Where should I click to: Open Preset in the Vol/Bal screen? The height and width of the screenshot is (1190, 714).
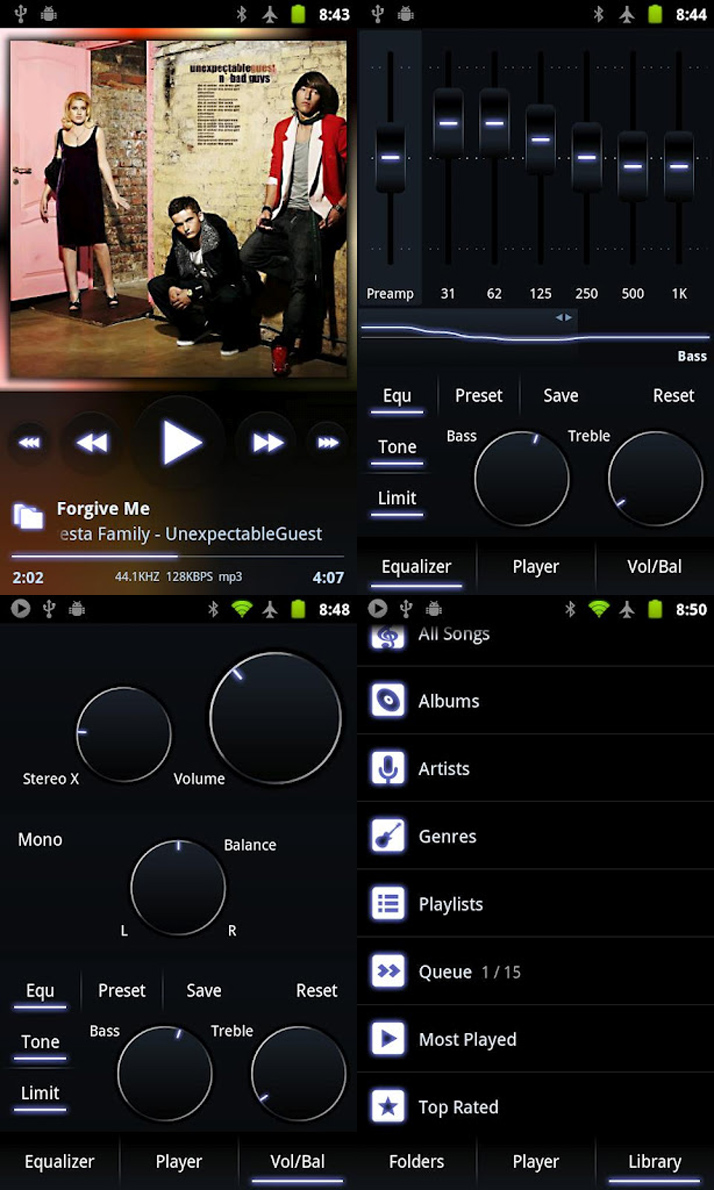click(x=122, y=990)
